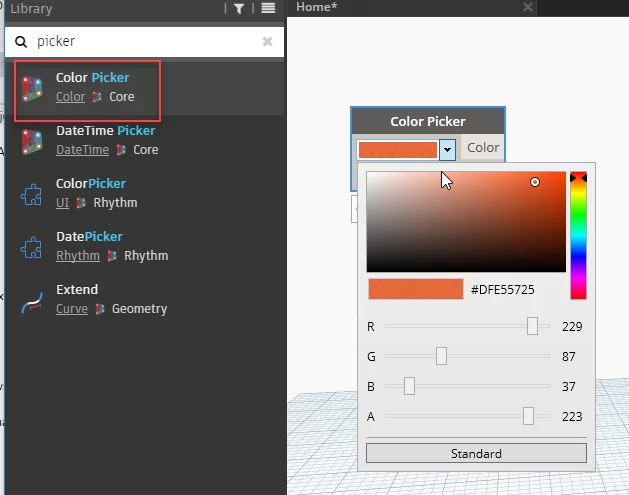Click the A alpha channel slider handle
Image resolution: width=629 pixels, height=495 pixels.
pyautogui.click(x=528, y=416)
